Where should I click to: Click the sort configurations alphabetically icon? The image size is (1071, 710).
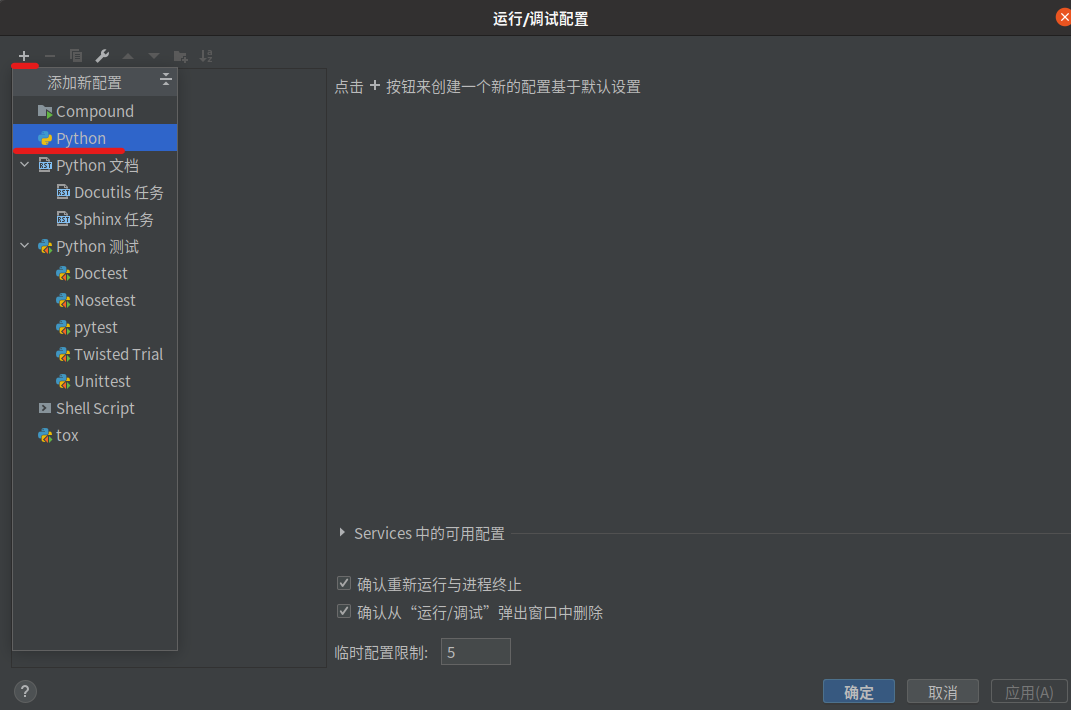coord(207,56)
